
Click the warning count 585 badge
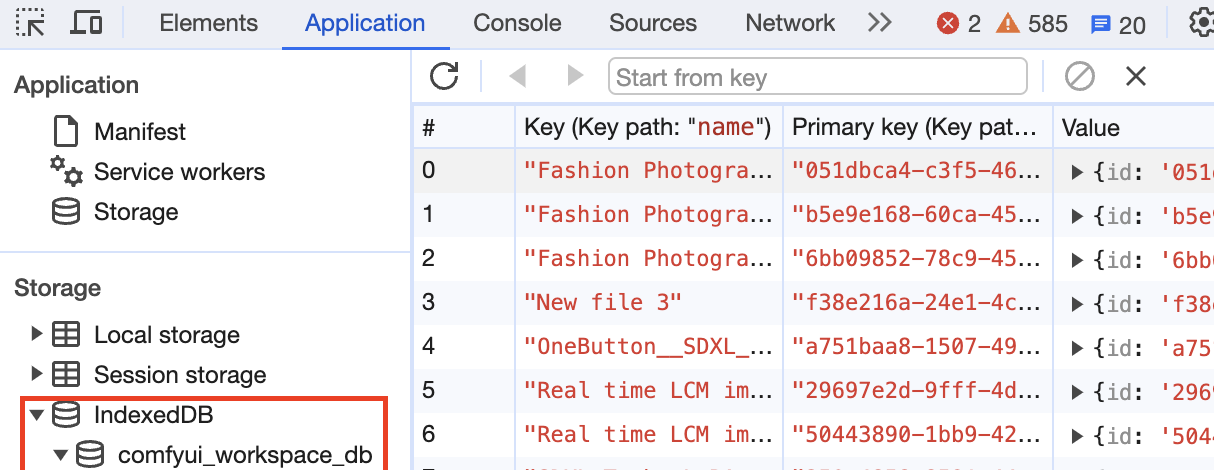[x=1032, y=24]
